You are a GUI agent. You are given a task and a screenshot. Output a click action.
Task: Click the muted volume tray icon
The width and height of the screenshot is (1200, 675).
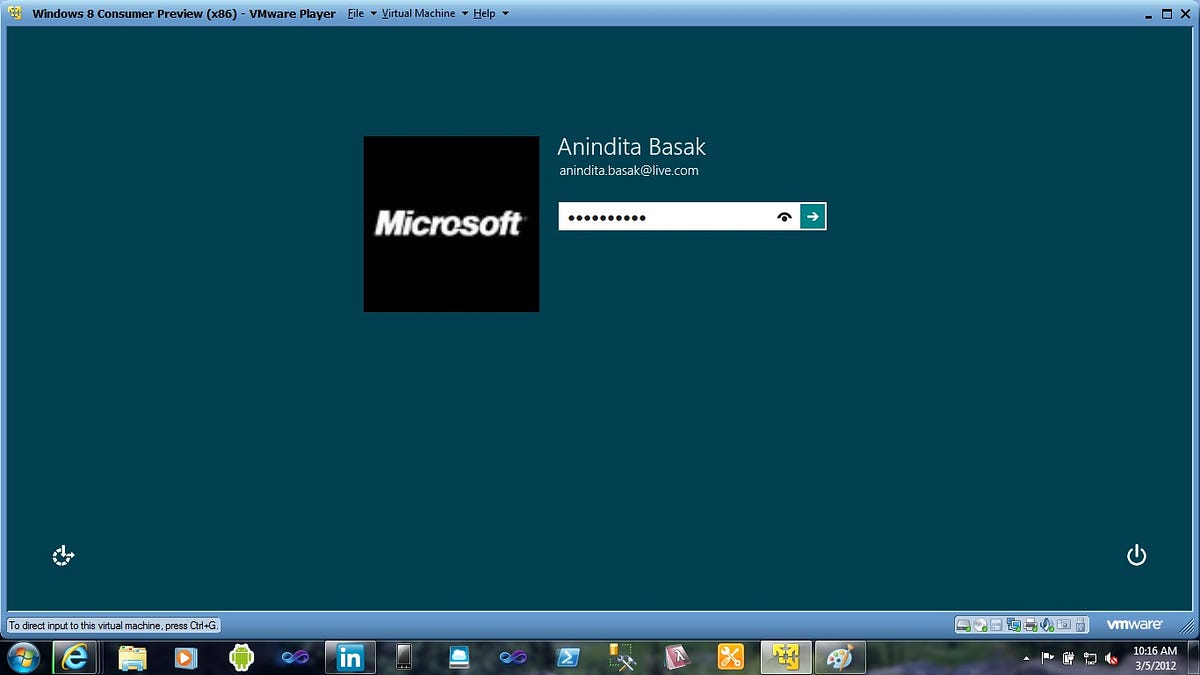point(1111,658)
